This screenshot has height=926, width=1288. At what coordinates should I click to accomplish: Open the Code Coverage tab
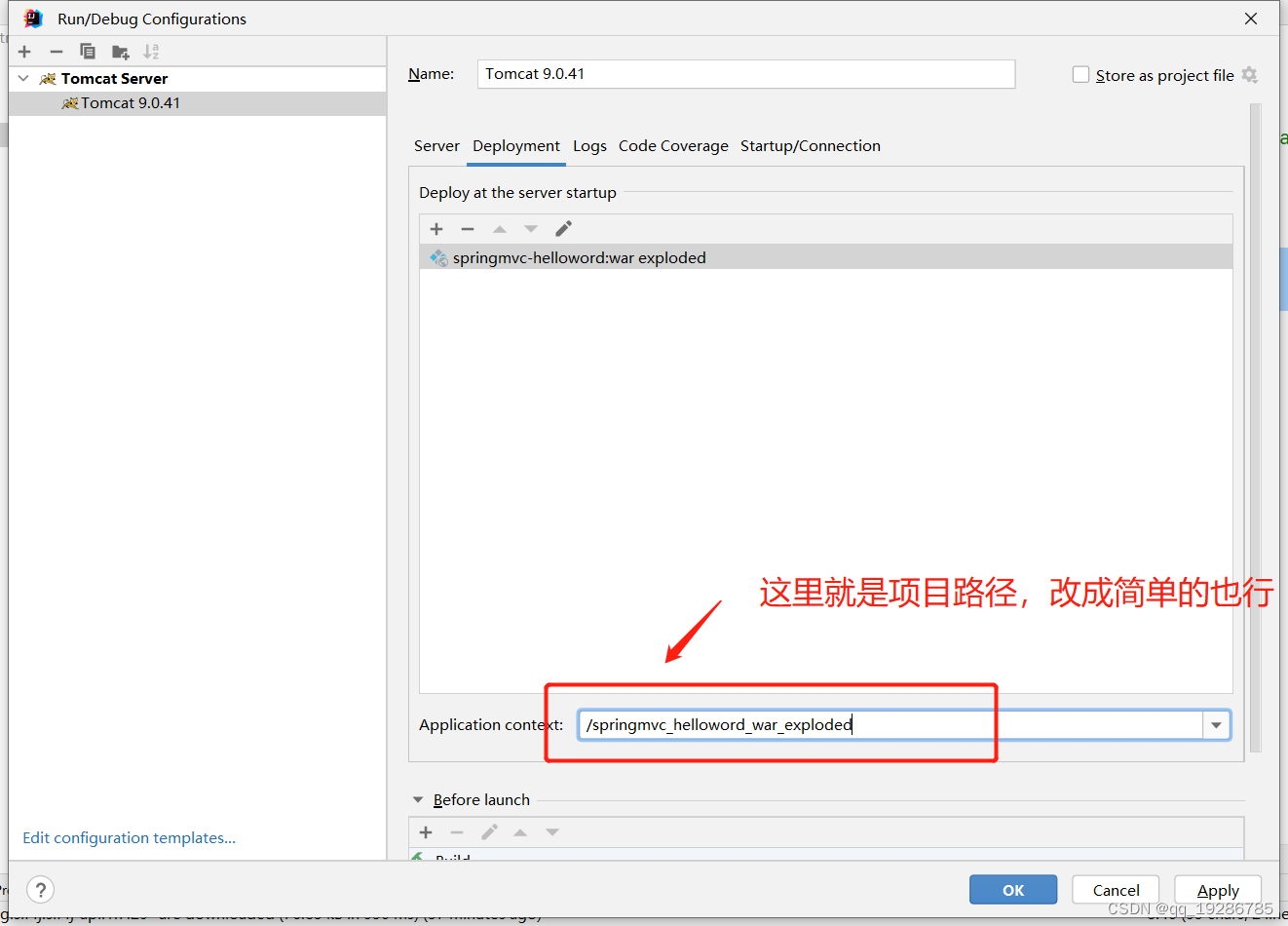673,146
